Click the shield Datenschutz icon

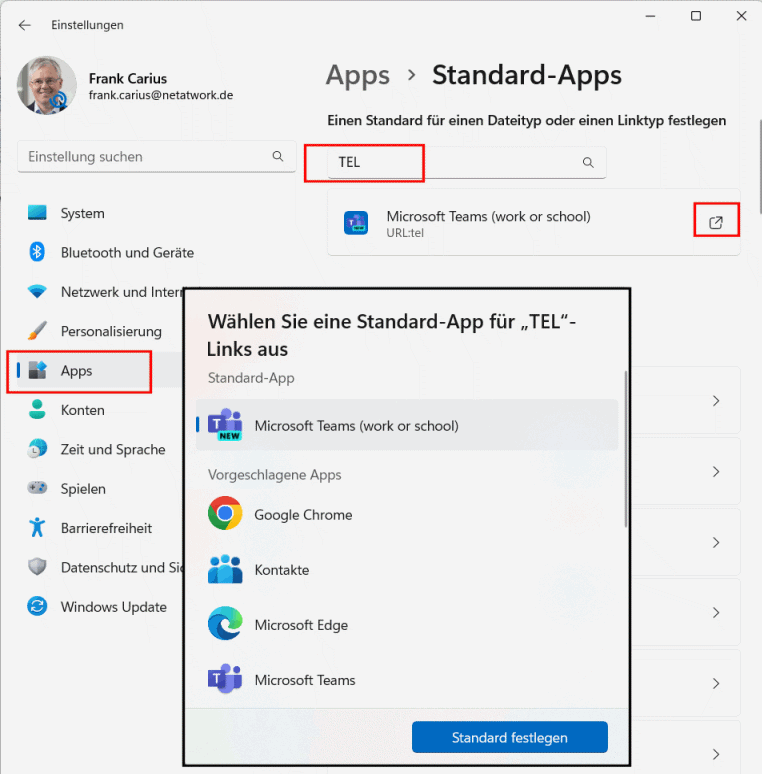37,567
